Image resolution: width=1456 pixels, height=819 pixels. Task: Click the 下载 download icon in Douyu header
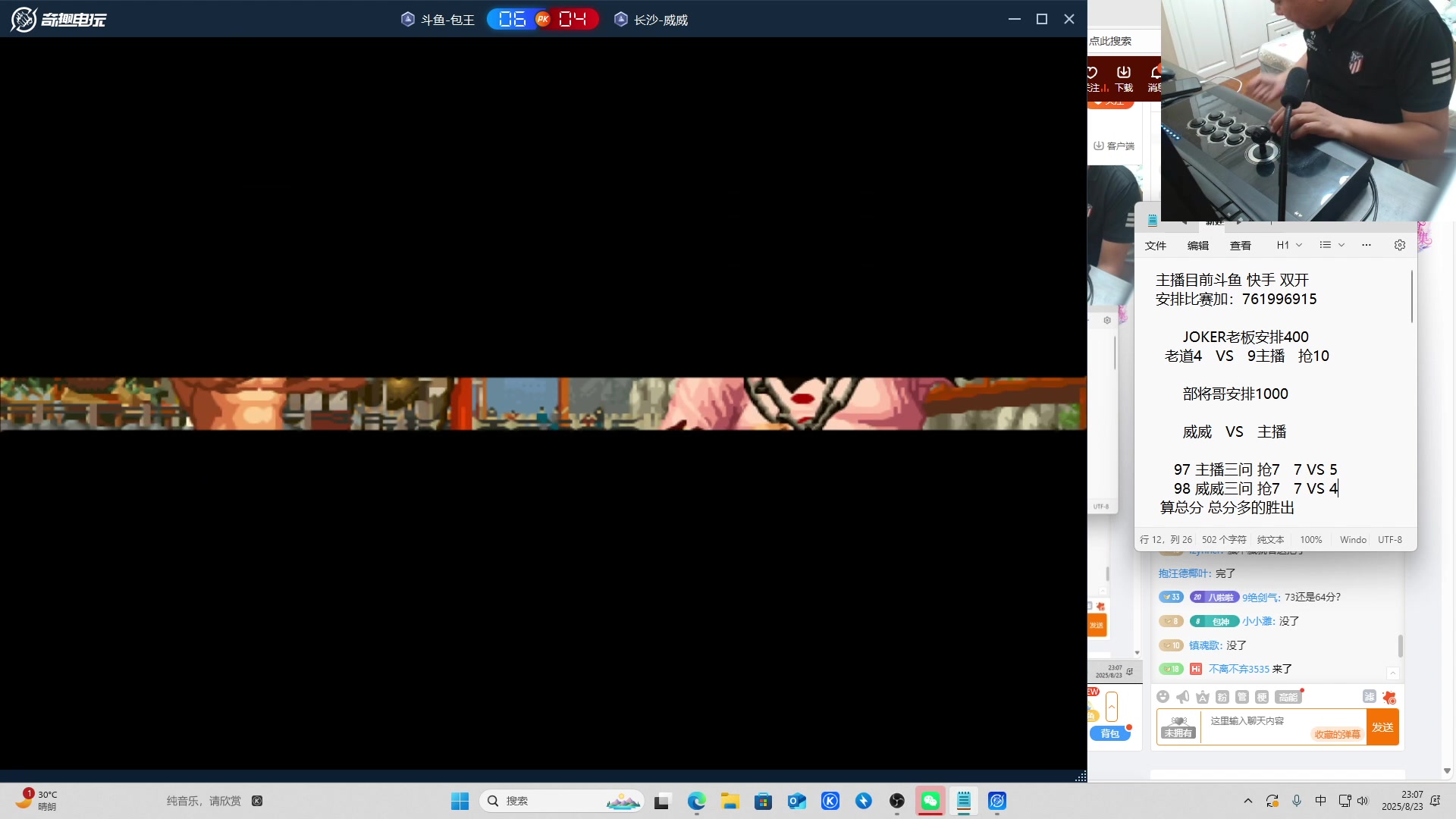click(1124, 78)
